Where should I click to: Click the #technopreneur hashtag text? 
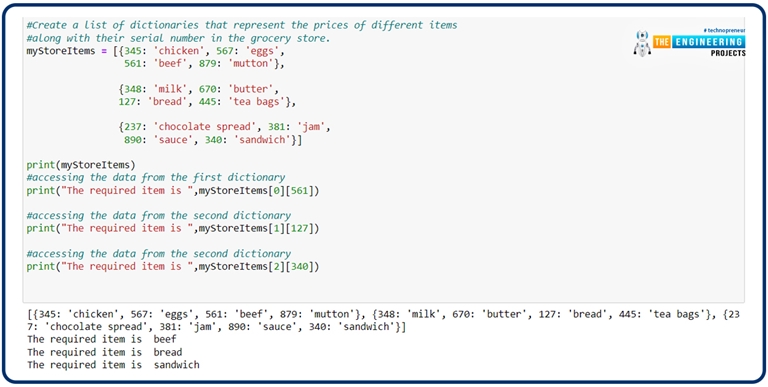(x=724, y=30)
